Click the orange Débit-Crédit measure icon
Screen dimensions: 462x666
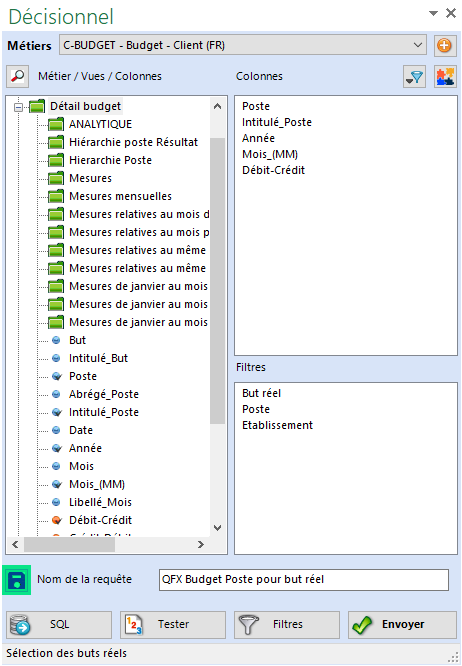click(x=56, y=520)
